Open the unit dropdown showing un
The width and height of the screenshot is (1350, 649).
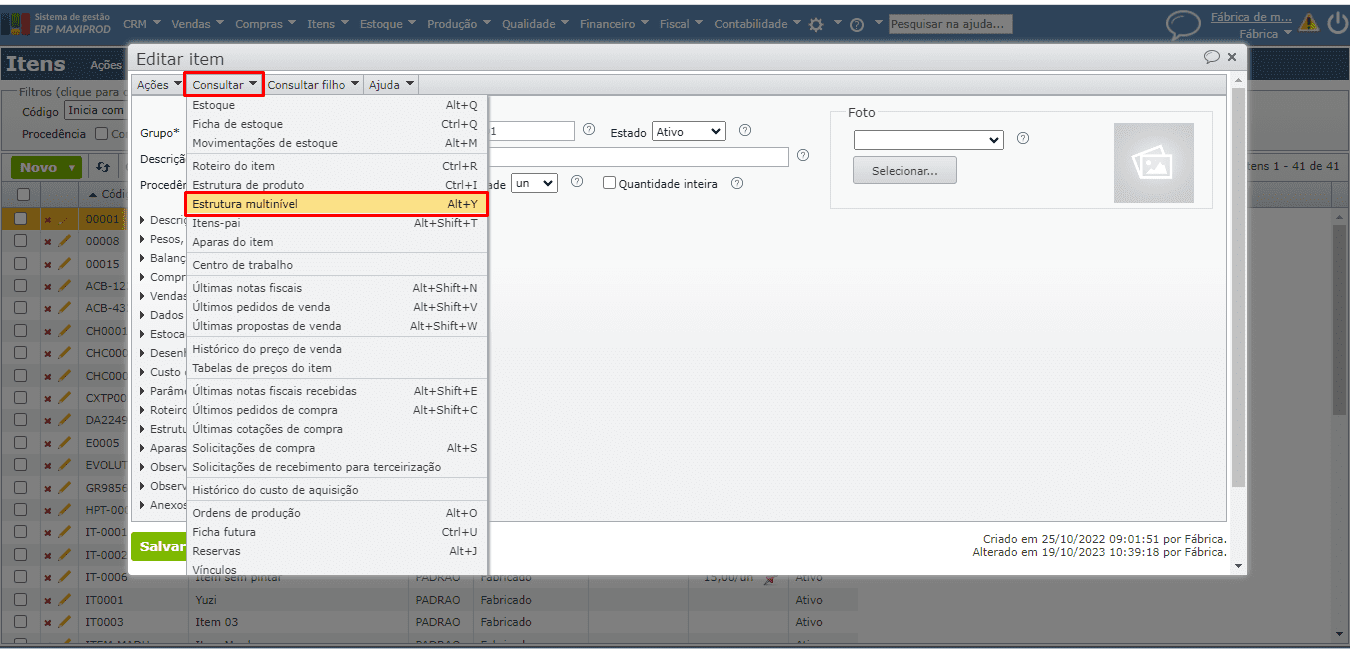click(535, 183)
